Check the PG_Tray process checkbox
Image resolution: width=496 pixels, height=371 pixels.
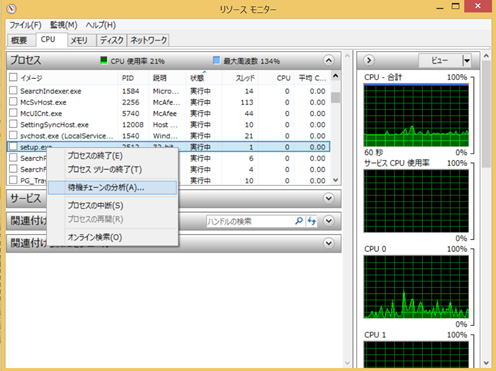pos(13,180)
